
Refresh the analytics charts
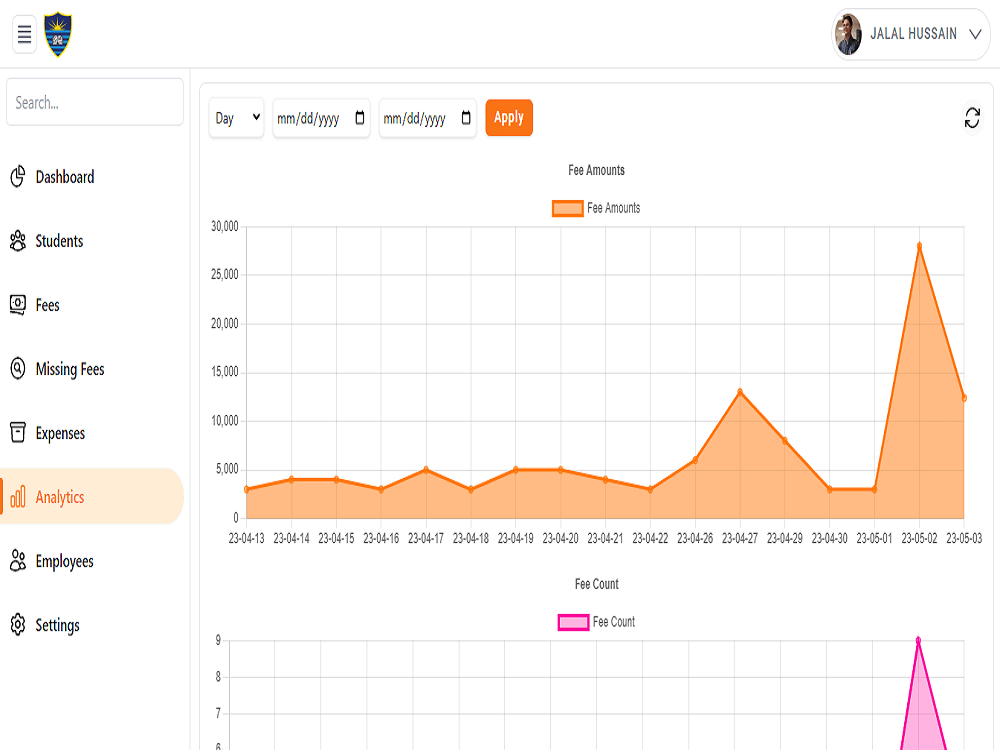click(x=971, y=117)
